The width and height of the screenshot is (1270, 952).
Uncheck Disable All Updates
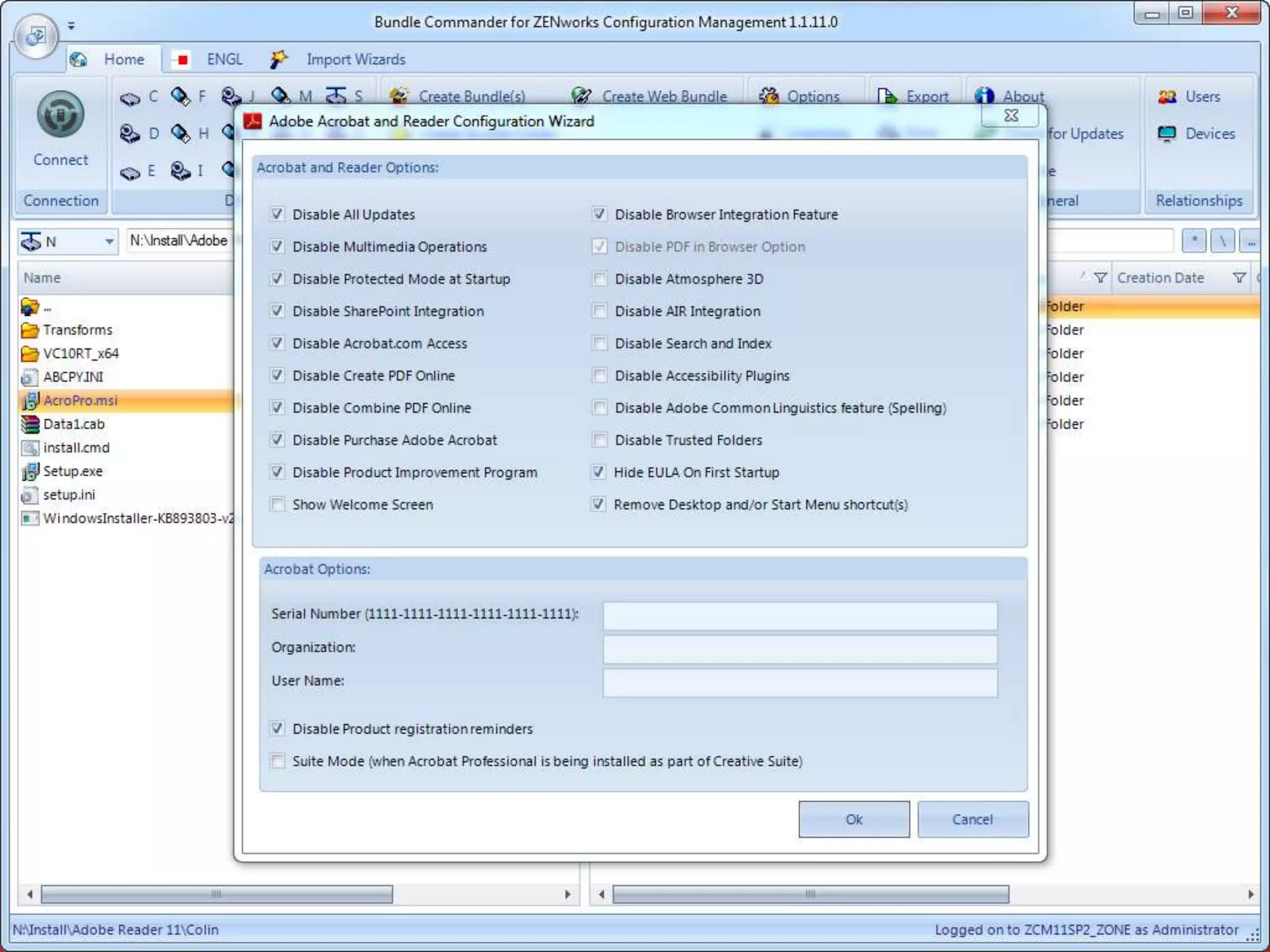click(277, 214)
